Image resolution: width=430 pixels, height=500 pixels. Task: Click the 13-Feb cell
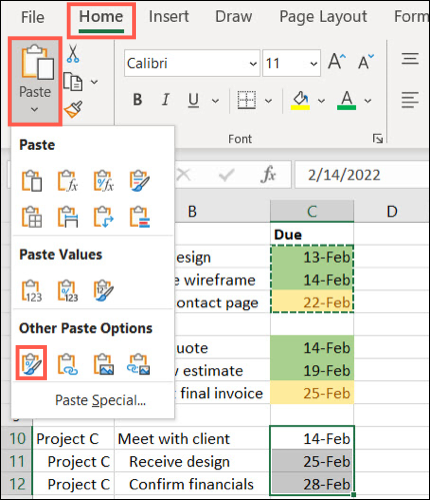click(312, 257)
